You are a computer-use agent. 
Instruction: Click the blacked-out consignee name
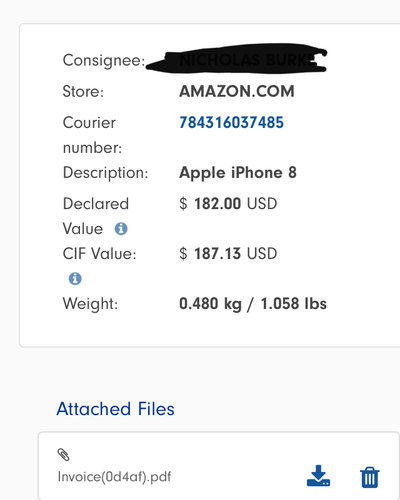(237, 58)
